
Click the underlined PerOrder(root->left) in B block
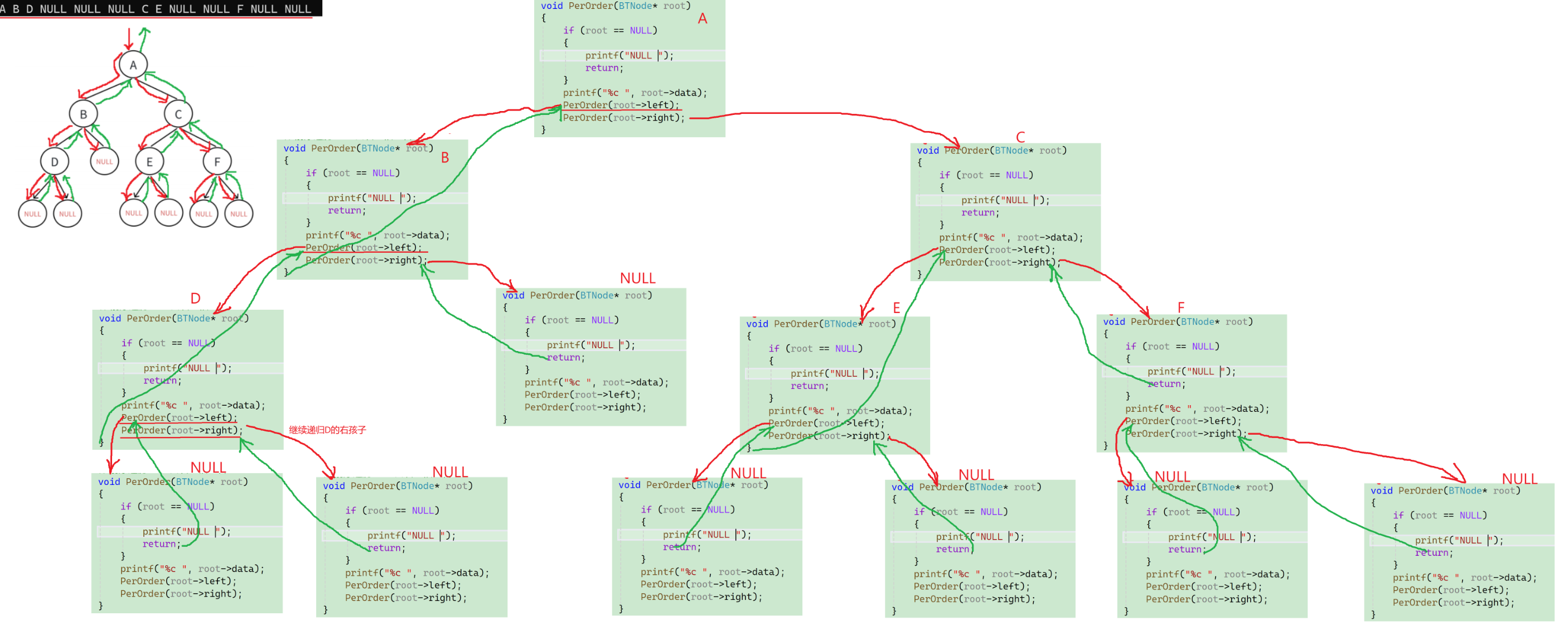point(364,248)
